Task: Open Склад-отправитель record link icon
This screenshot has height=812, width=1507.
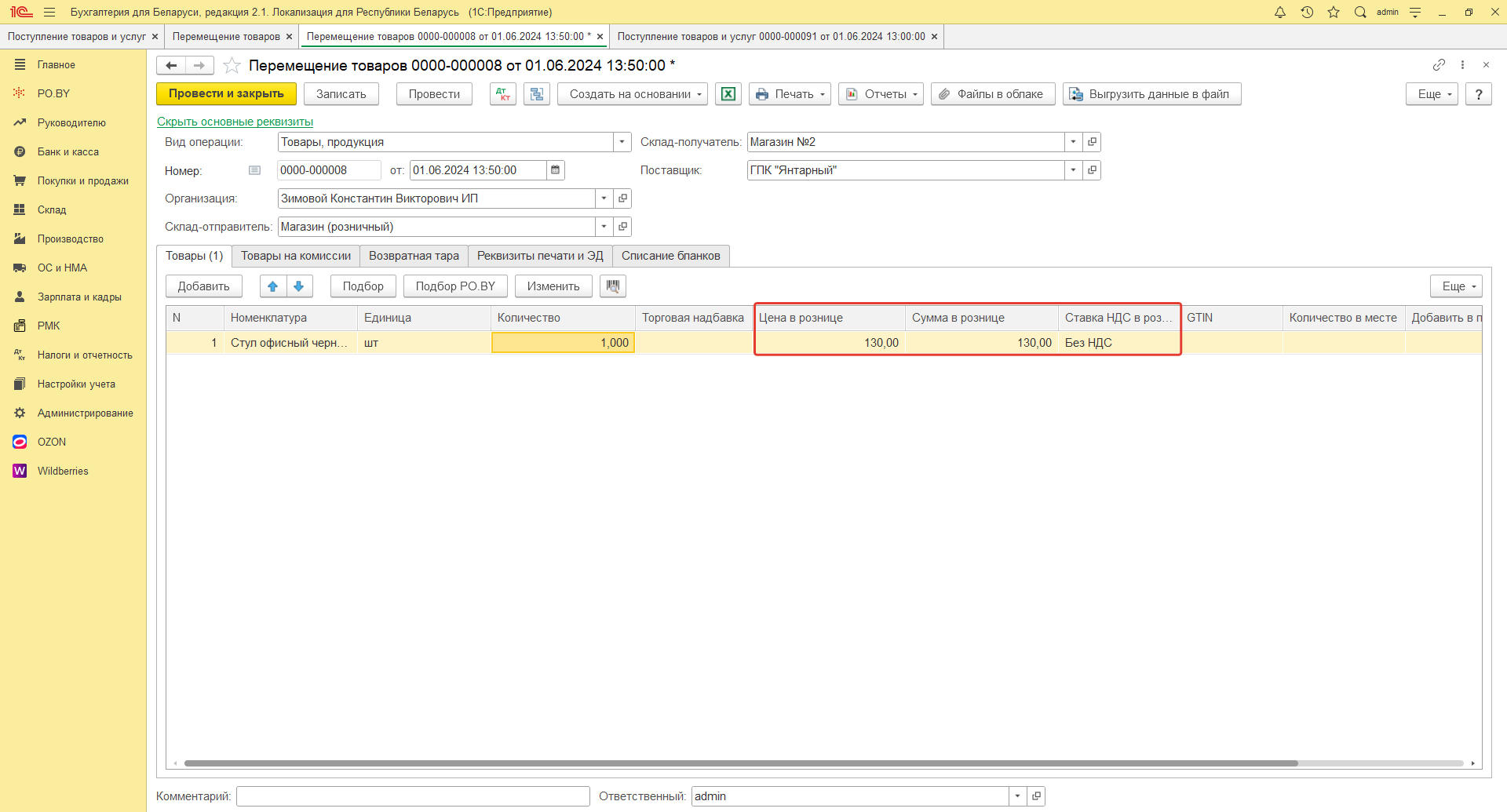Action: 622,227
